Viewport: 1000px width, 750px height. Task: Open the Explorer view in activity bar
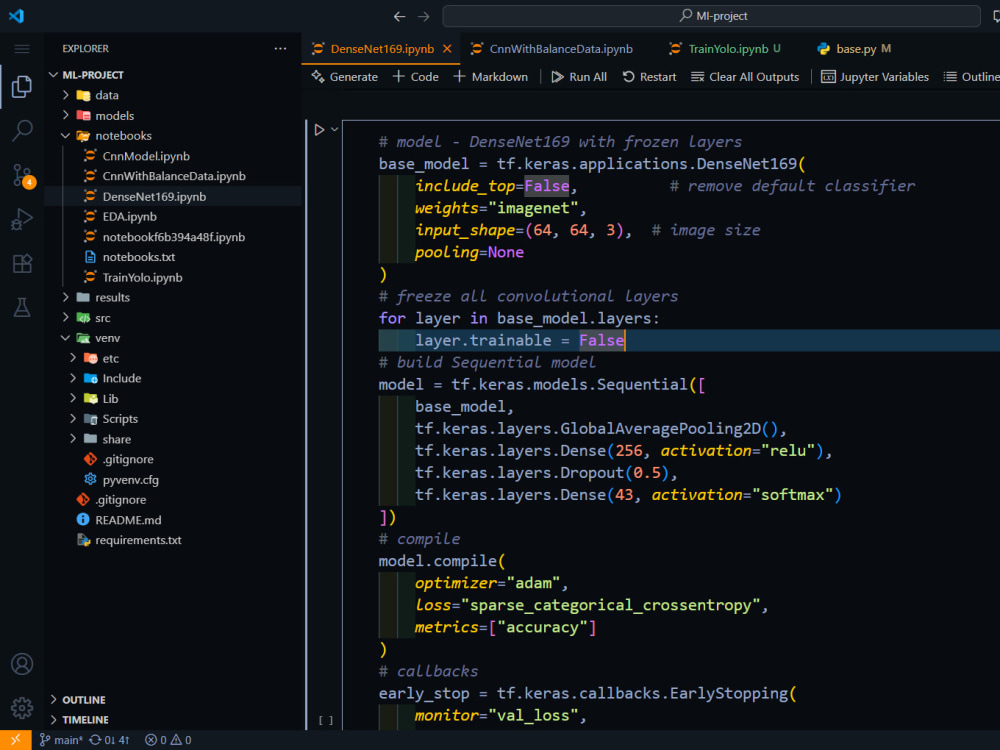pos(22,86)
